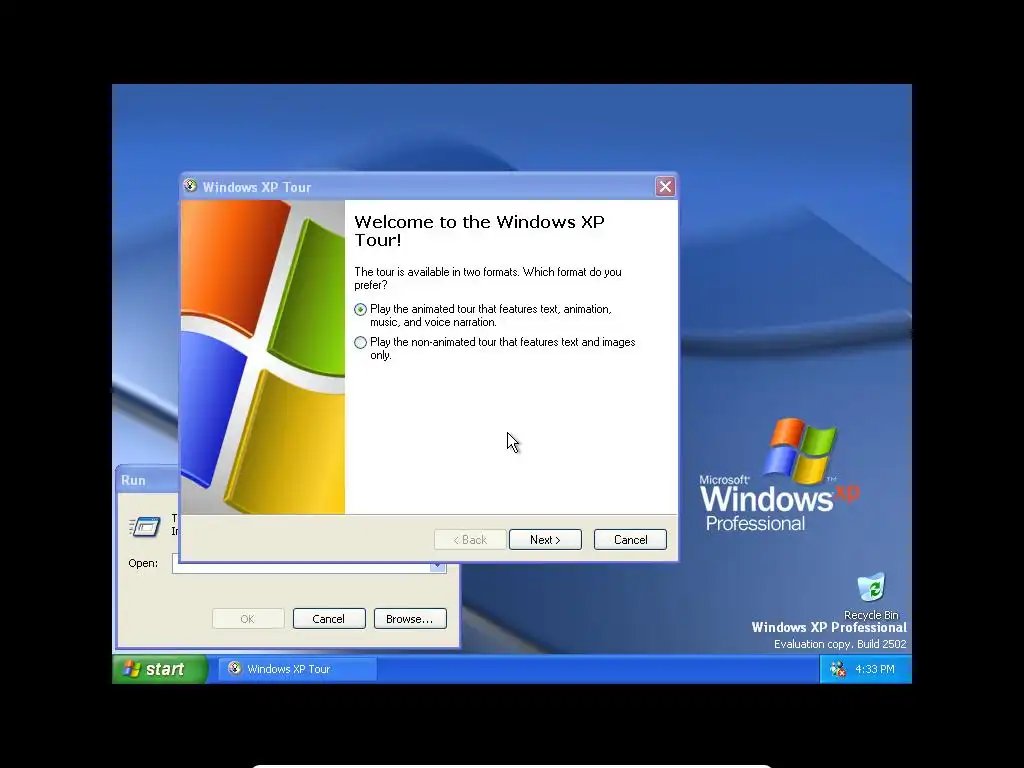Click Next in the Windows XP Tour
Screen dimensions: 1024x768
pos(545,539)
